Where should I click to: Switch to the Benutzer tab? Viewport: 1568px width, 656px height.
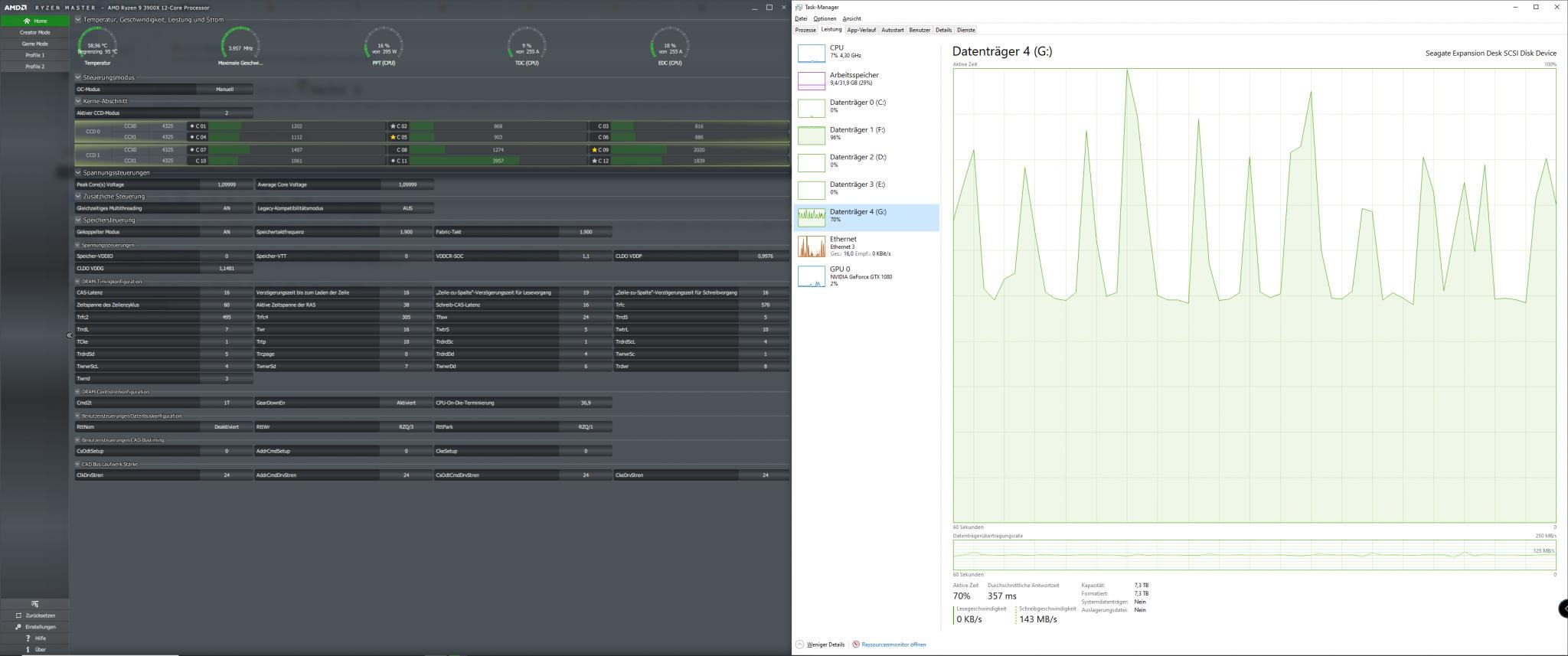[920, 30]
